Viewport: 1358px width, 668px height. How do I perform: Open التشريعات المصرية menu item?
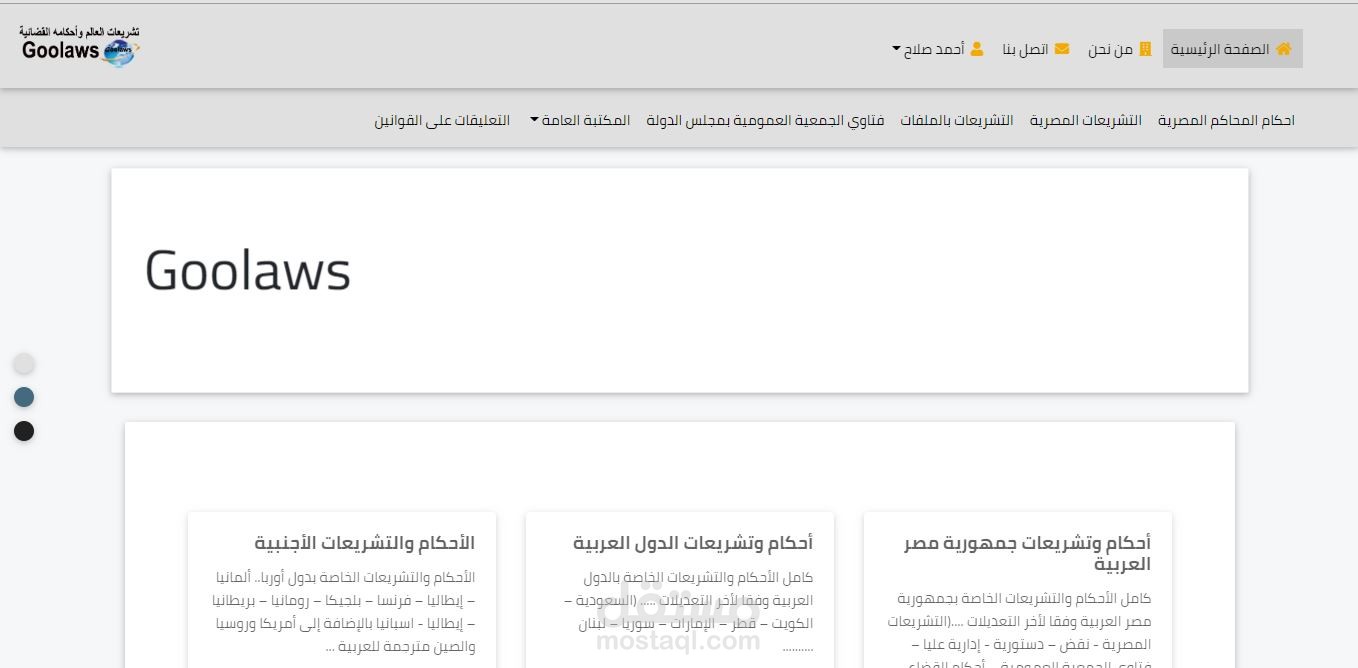(1086, 121)
